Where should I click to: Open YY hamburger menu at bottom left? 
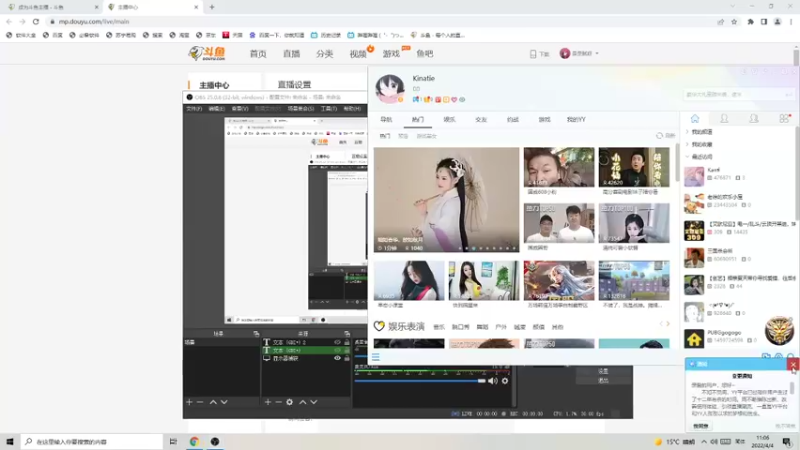click(x=376, y=357)
